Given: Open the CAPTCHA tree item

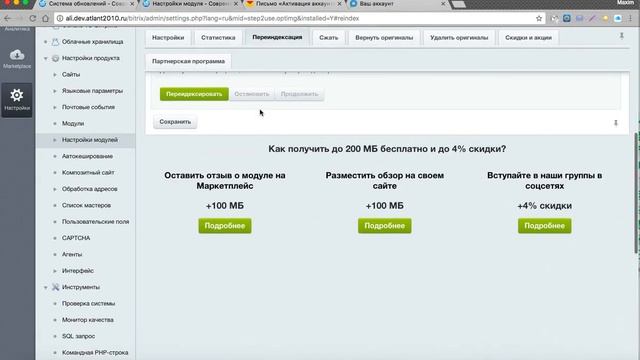Looking at the screenshot, I should coord(76,238).
